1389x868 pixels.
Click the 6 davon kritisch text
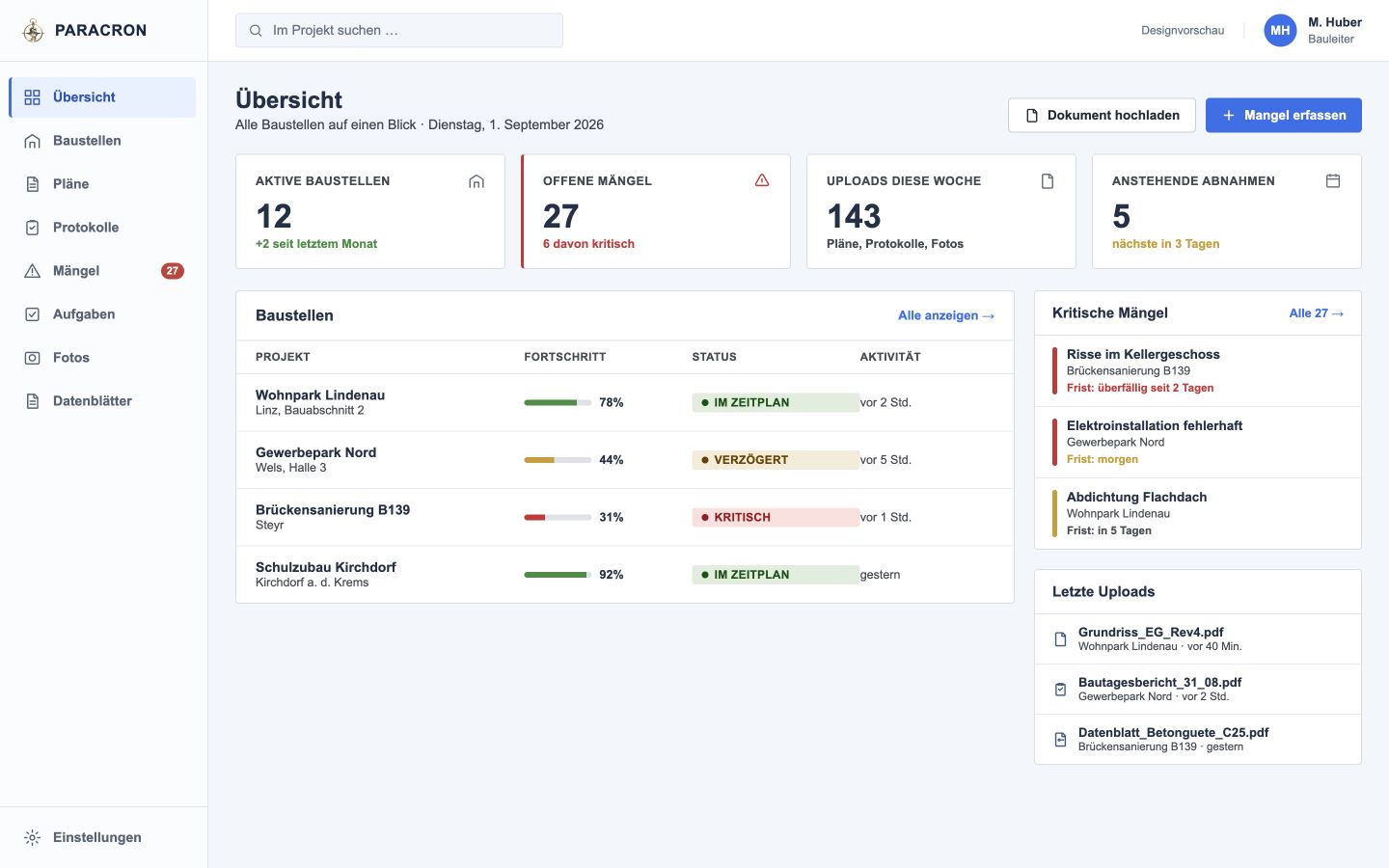pyautogui.click(x=588, y=244)
